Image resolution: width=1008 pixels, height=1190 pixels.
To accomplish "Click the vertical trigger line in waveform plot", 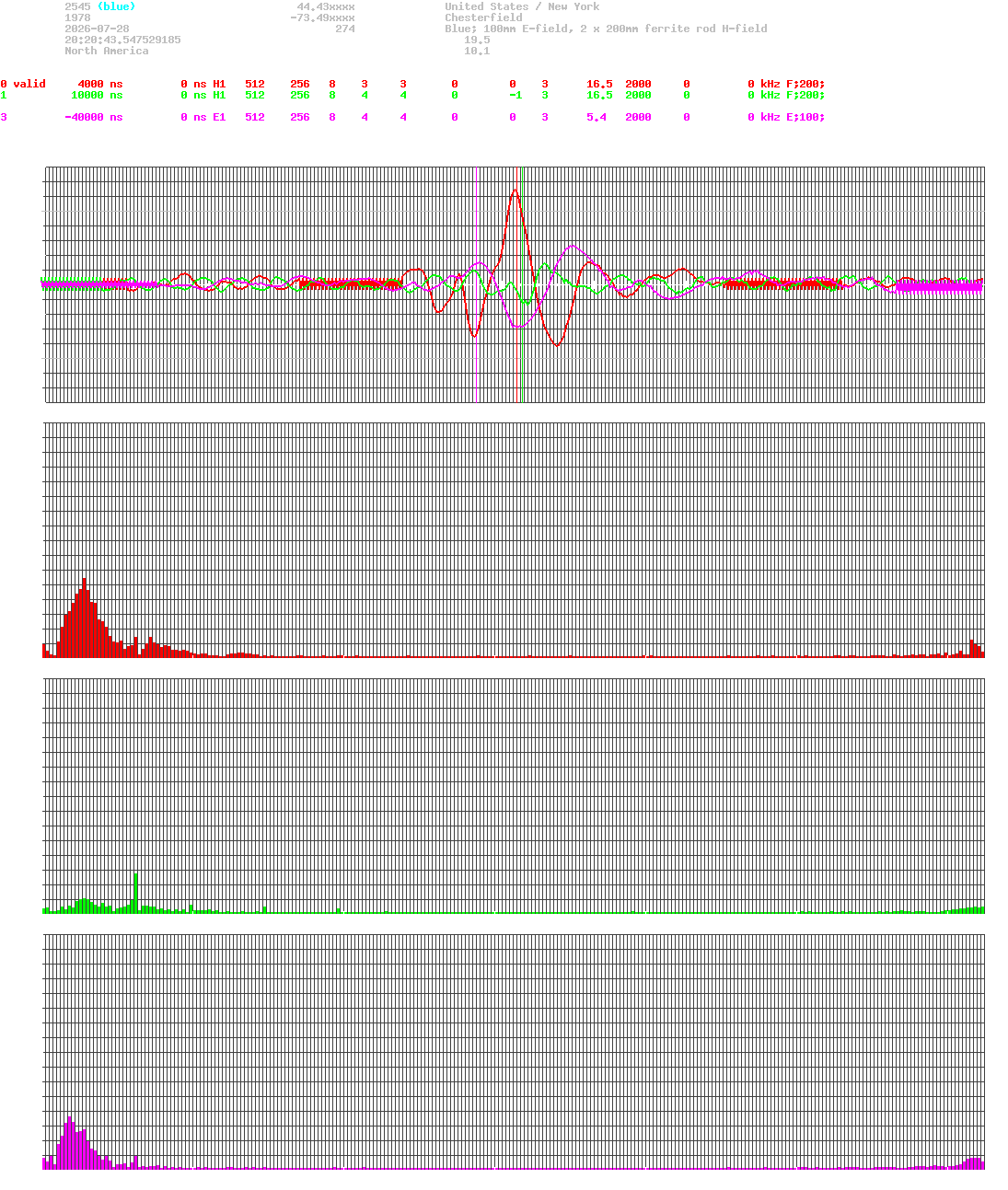I will pos(523,284).
